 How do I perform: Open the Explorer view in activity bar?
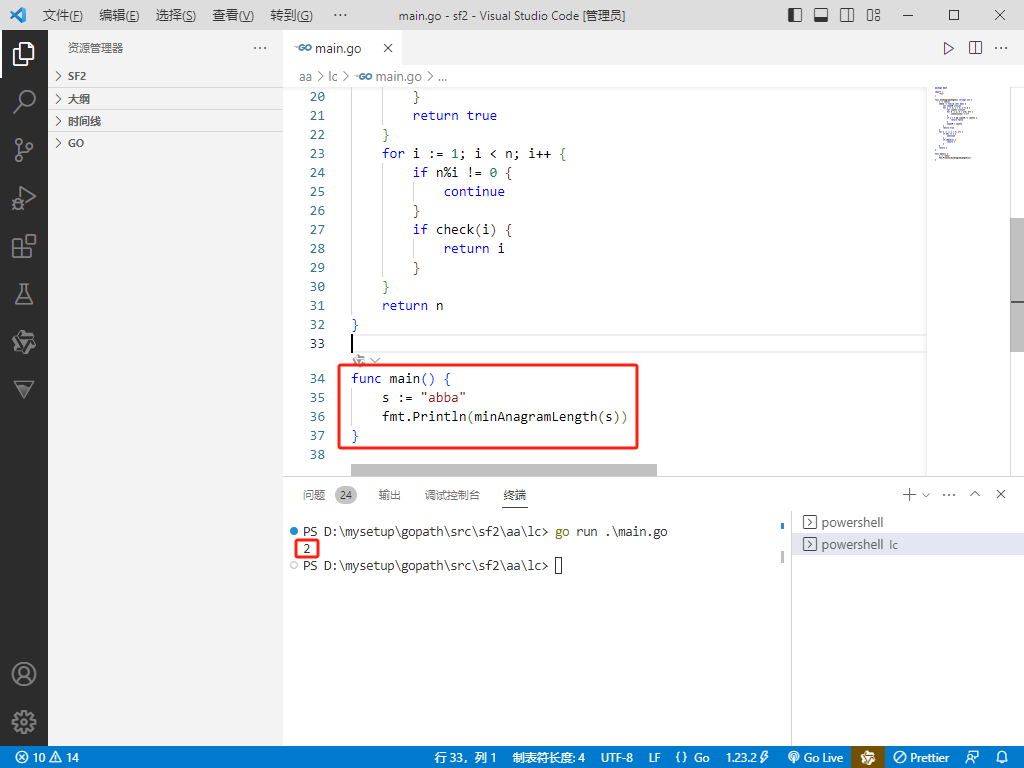point(24,54)
